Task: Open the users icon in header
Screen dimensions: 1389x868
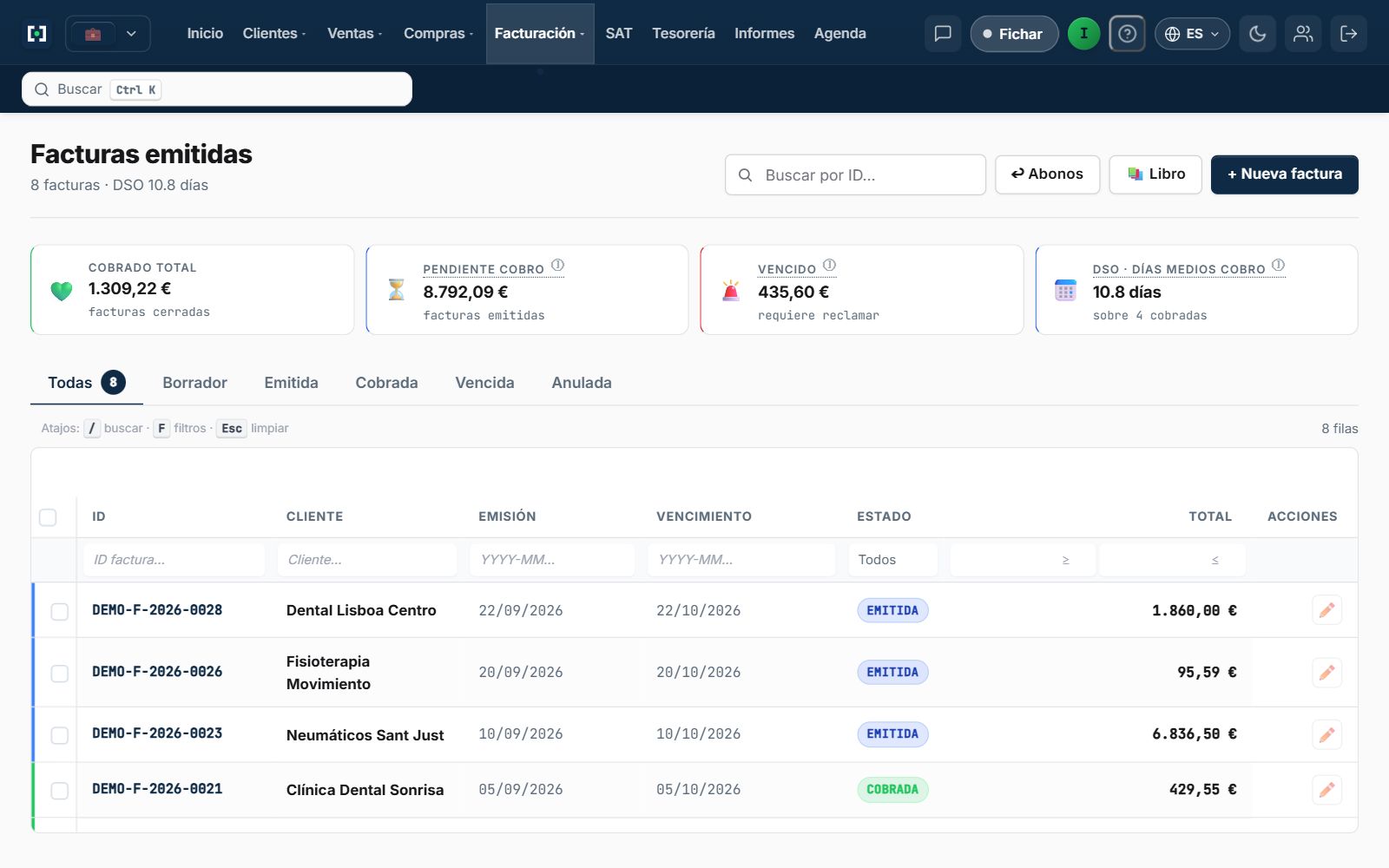Action: [x=1303, y=34]
